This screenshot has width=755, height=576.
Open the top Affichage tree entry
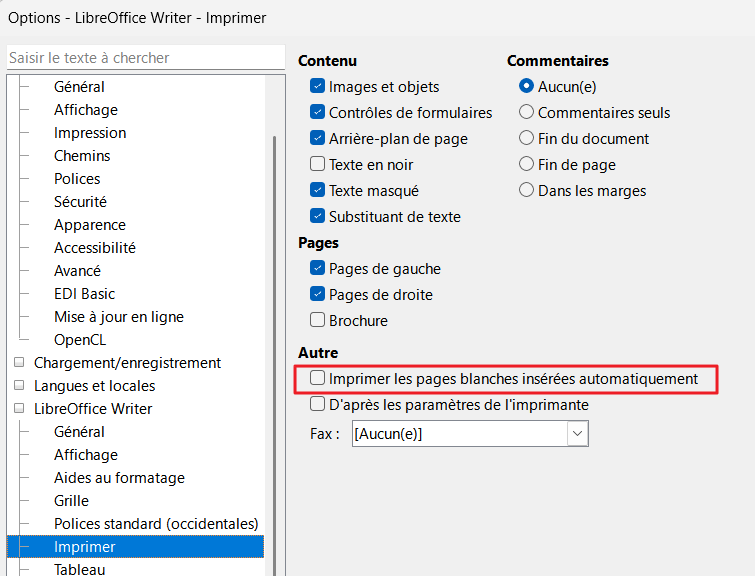pyautogui.click(x=86, y=110)
